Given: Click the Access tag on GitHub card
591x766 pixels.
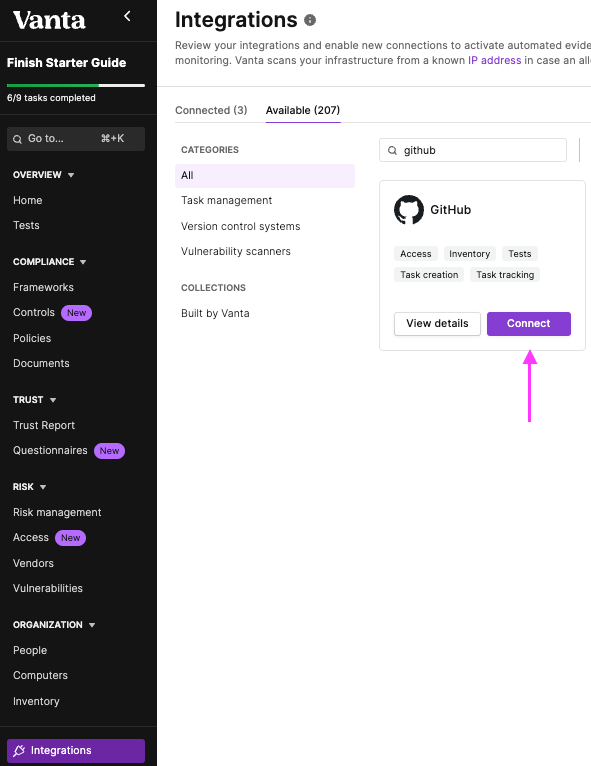Looking at the screenshot, I should click(416, 254).
